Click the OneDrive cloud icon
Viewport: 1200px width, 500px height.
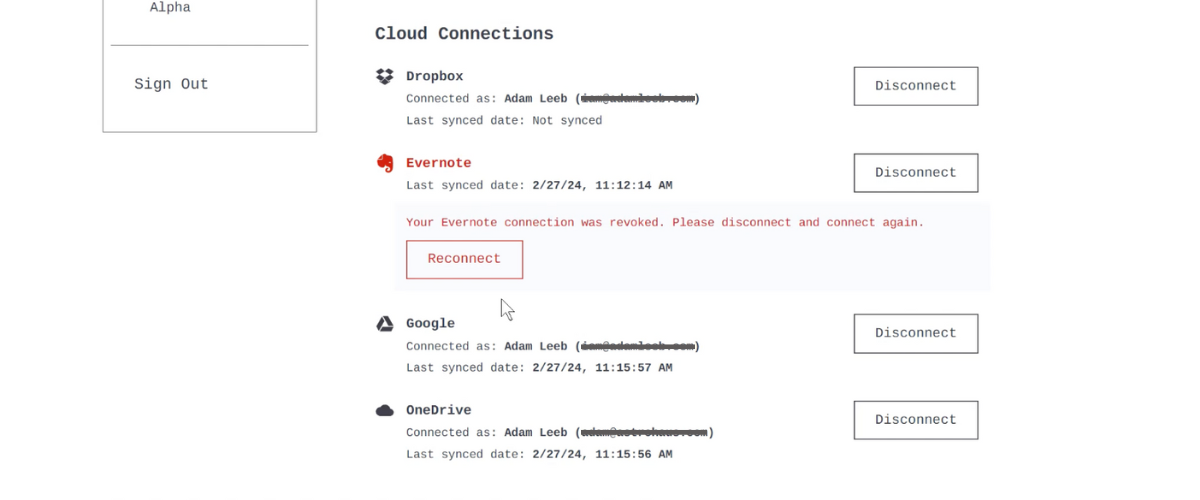384,410
